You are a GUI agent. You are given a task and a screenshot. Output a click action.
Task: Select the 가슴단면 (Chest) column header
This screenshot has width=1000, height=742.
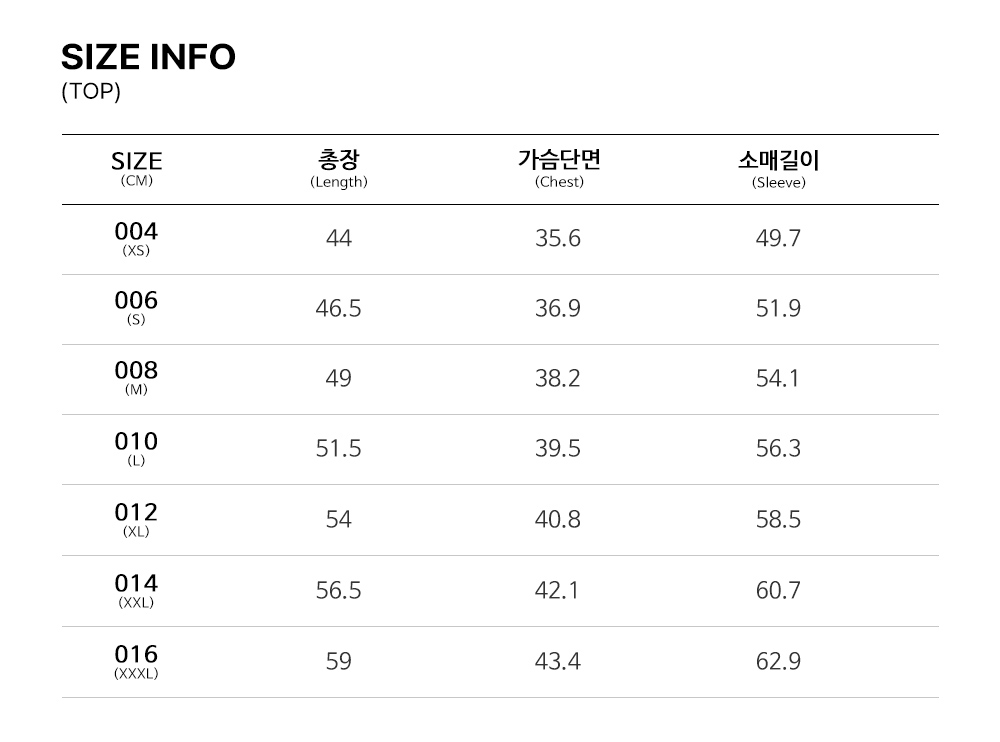click(559, 168)
